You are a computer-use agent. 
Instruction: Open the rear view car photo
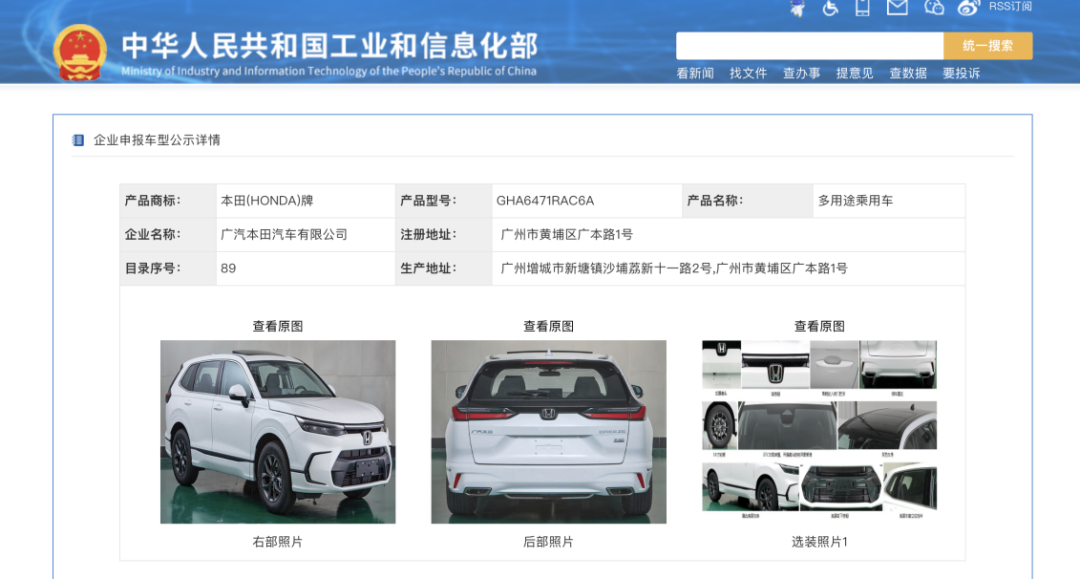coord(548,432)
